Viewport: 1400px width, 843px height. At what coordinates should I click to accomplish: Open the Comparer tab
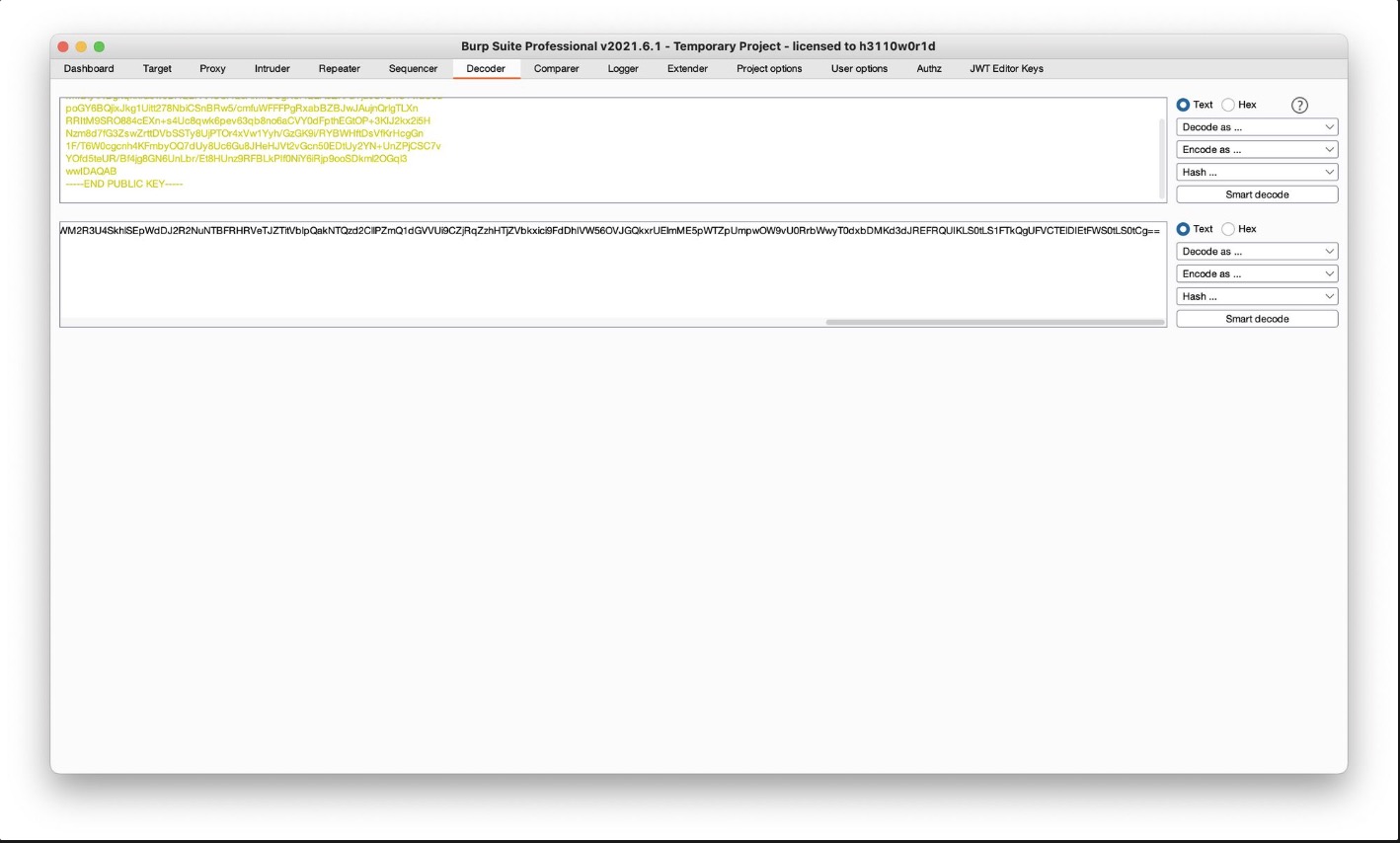tap(557, 69)
